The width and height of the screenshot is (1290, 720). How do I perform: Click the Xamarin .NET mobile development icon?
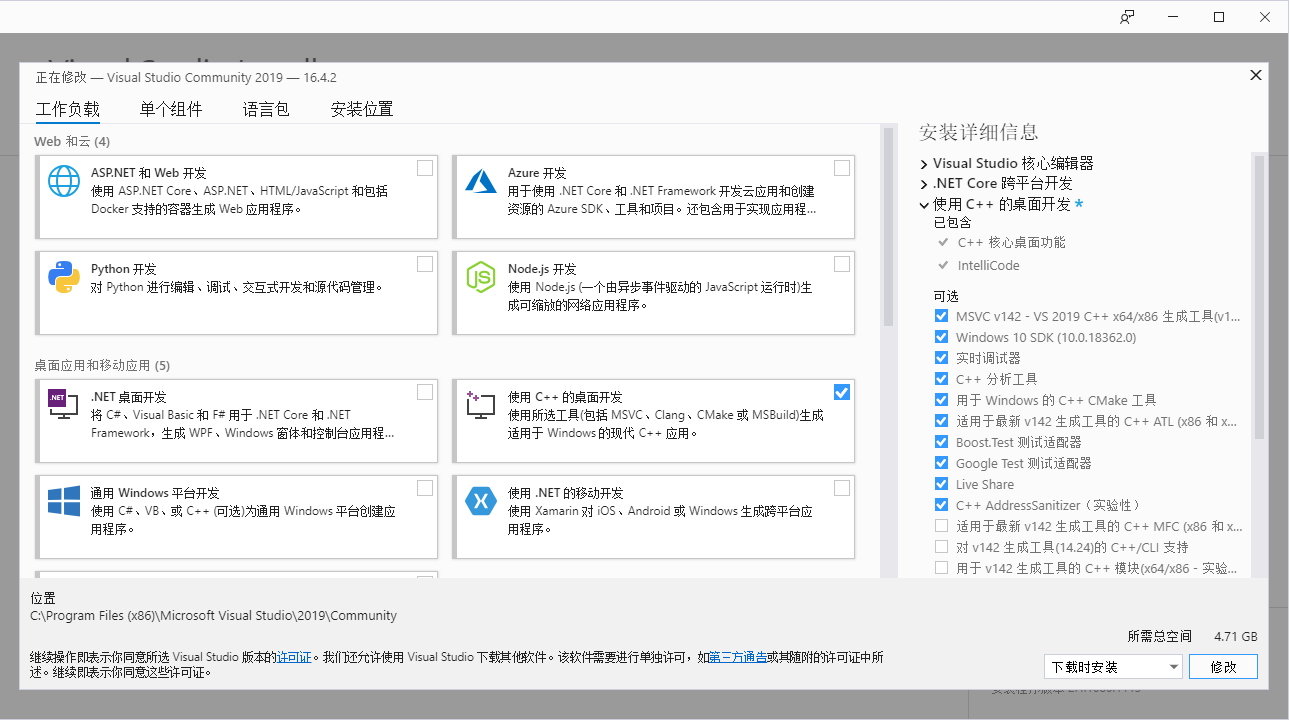click(481, 501)
